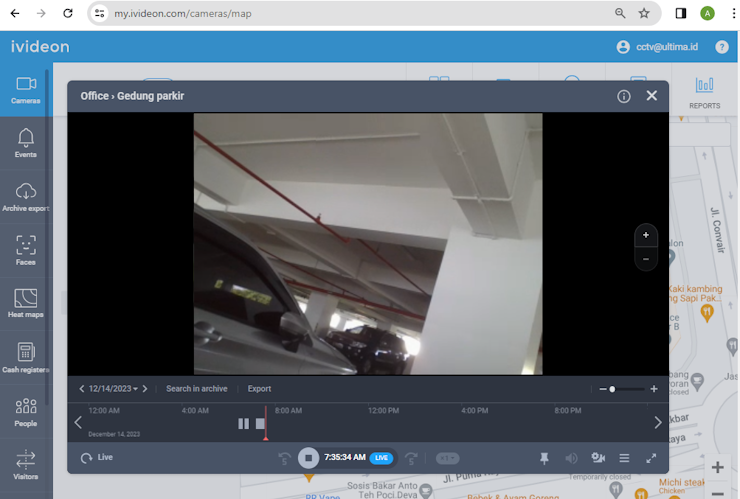740x499 pixels.
Task: Close the Gedung parkir camera player
Action: click(x=652, y=96)
